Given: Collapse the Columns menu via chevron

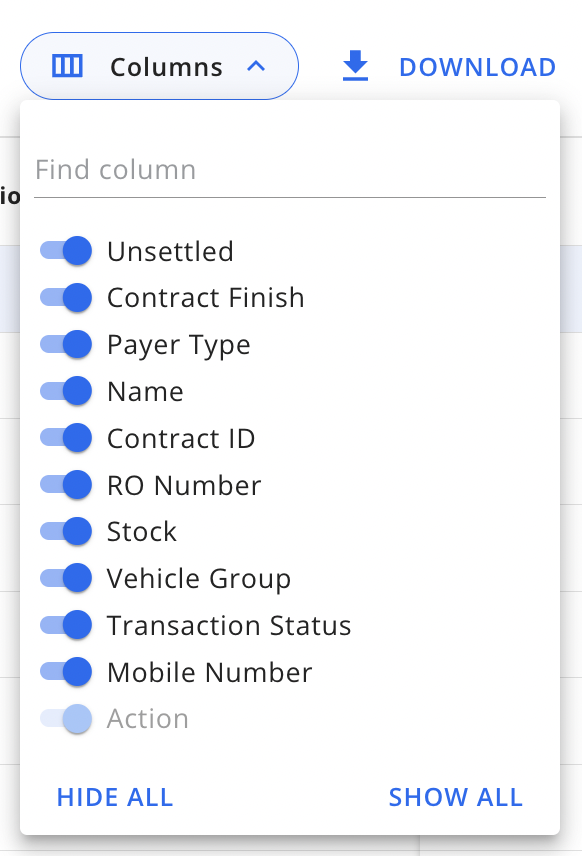Looking at the screenshot, I should 256,67.
